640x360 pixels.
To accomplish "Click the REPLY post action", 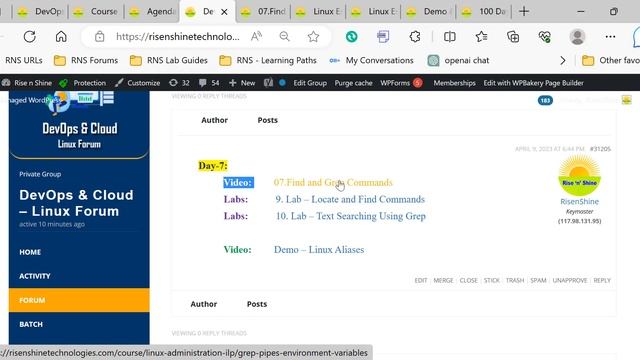I will point(602,280).
